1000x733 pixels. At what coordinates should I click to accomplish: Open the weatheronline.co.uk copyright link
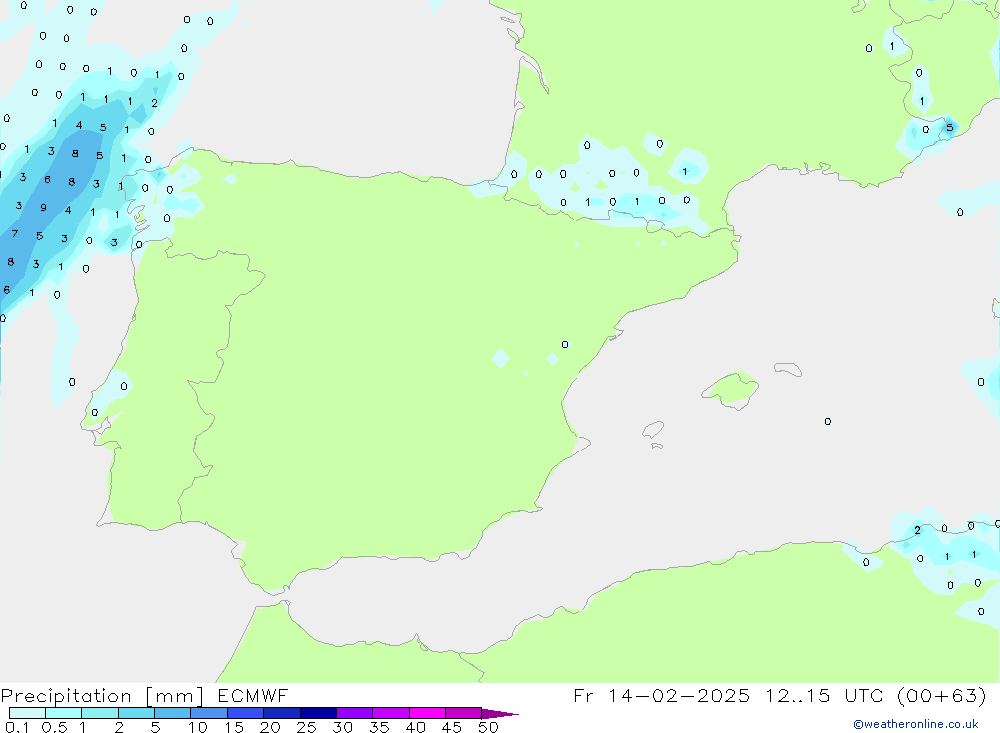(915, 724)
